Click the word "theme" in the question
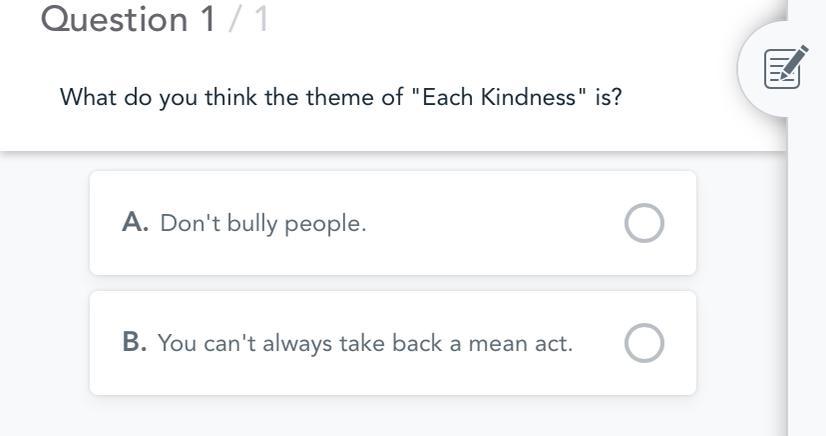Viewport: 826px width, 436px height. [366, 98]
